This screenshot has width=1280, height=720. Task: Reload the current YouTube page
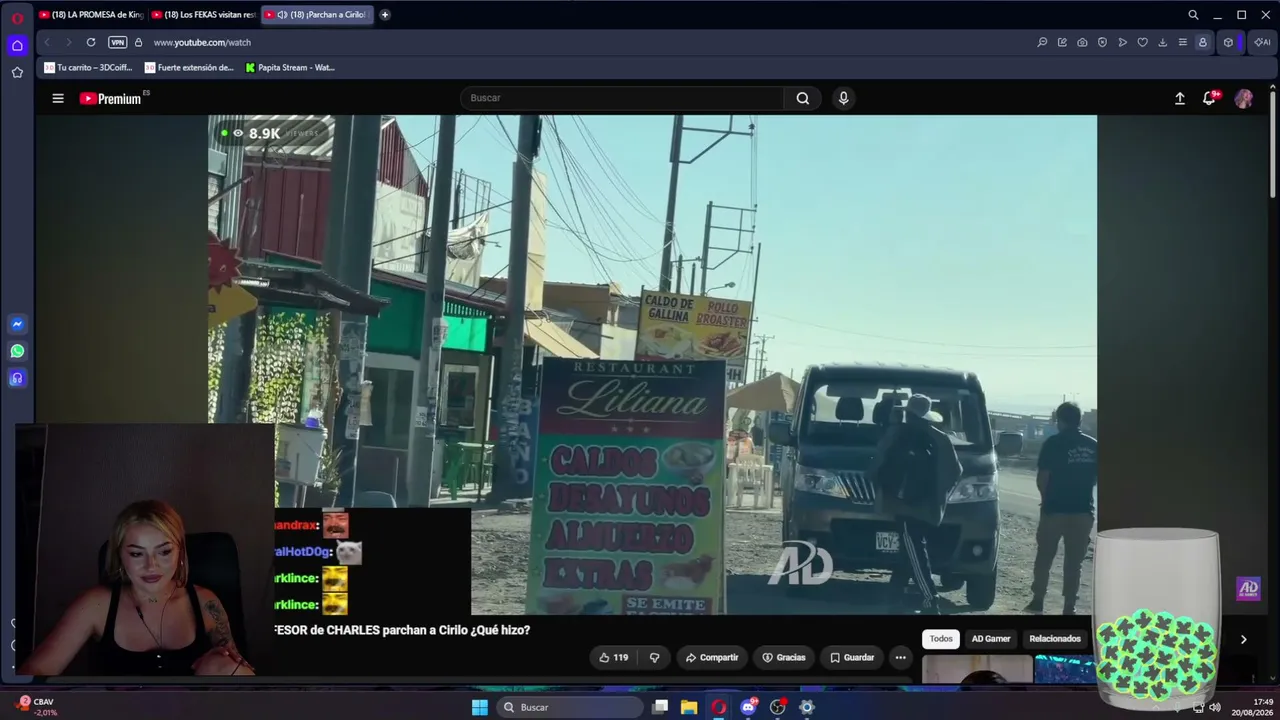91,42
